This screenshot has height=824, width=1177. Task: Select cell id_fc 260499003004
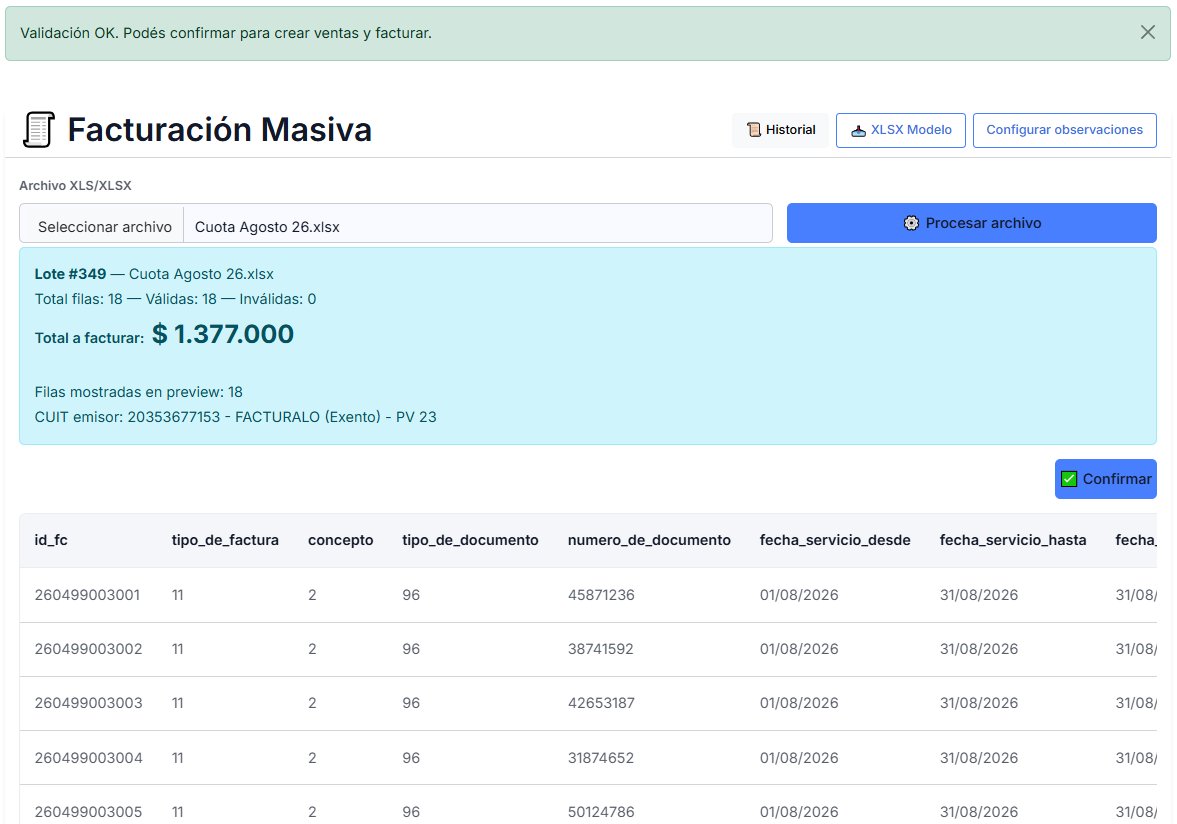coord(89,758)
